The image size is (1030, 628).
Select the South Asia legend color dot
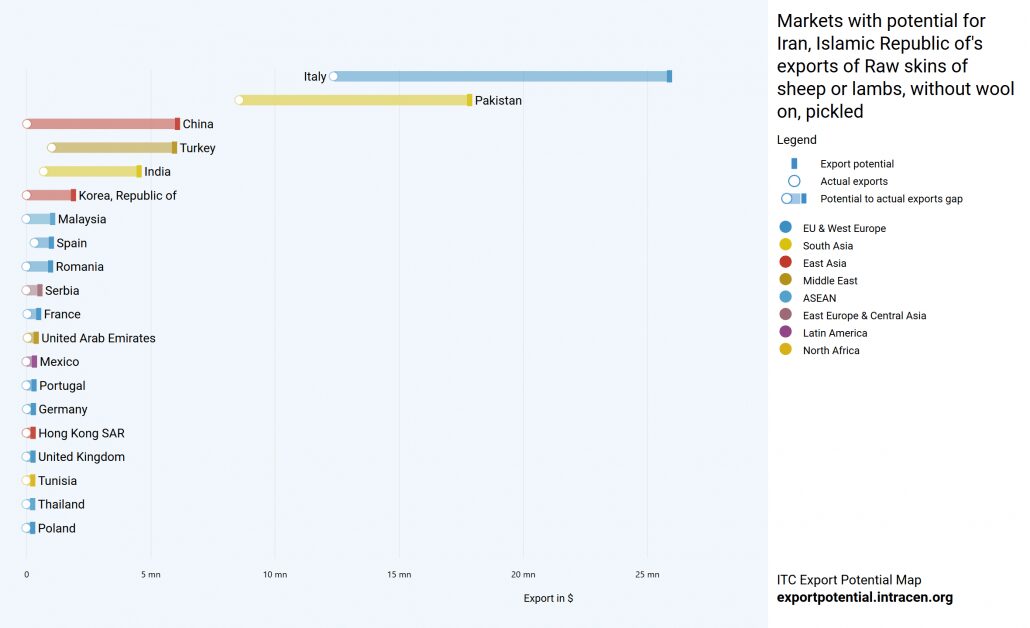pyautogui.click(x=785, y=245)
